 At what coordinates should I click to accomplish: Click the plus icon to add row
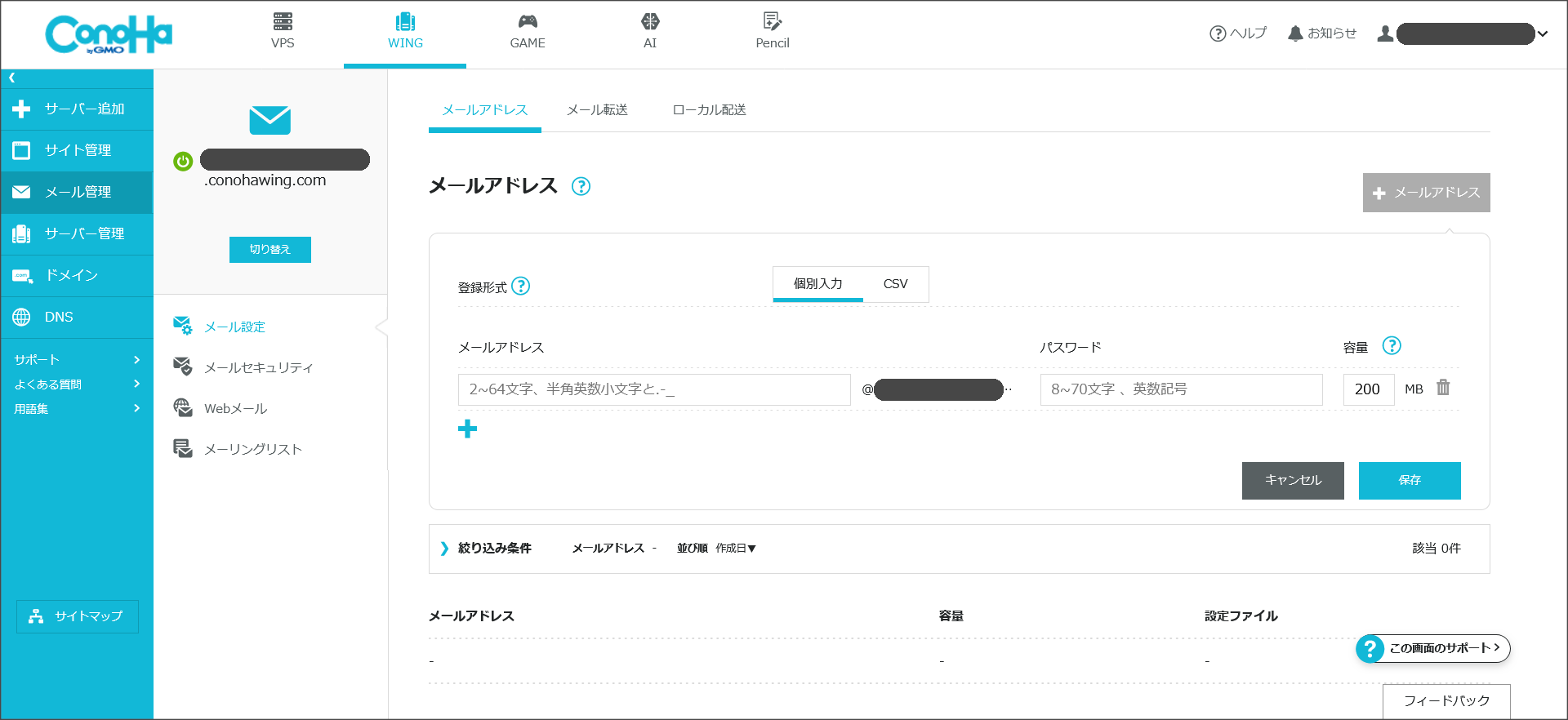coord(467,429)
